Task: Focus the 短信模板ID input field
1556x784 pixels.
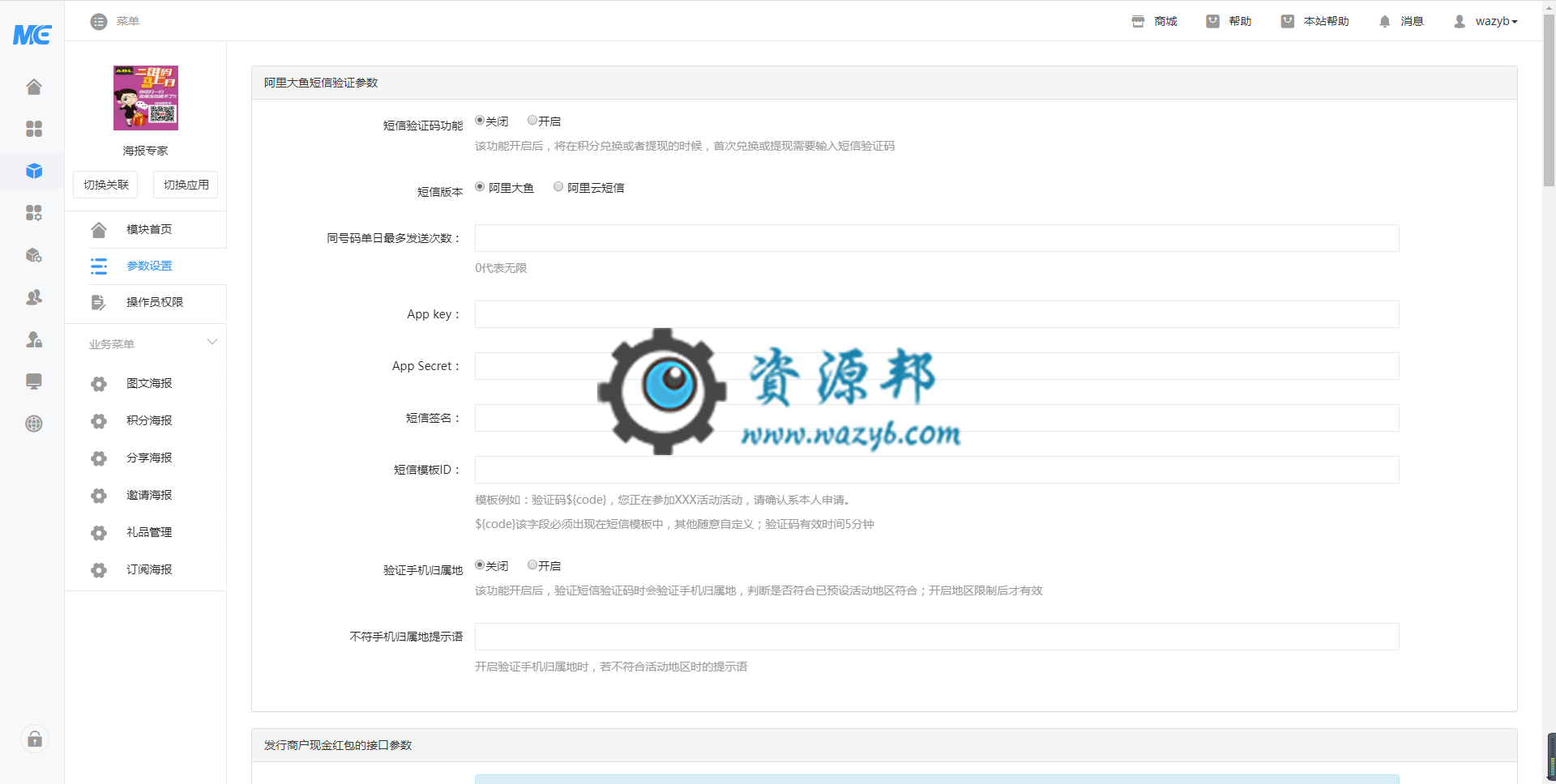Action: (x=937, y=470)
